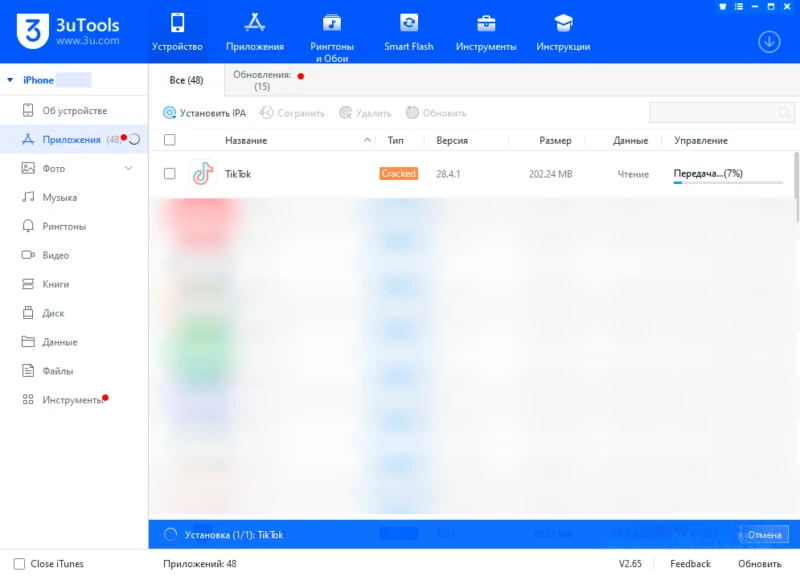This screenshot has height=576, width=800.
Task: Open Smart Flash tool
Action: tap(409, 32)
